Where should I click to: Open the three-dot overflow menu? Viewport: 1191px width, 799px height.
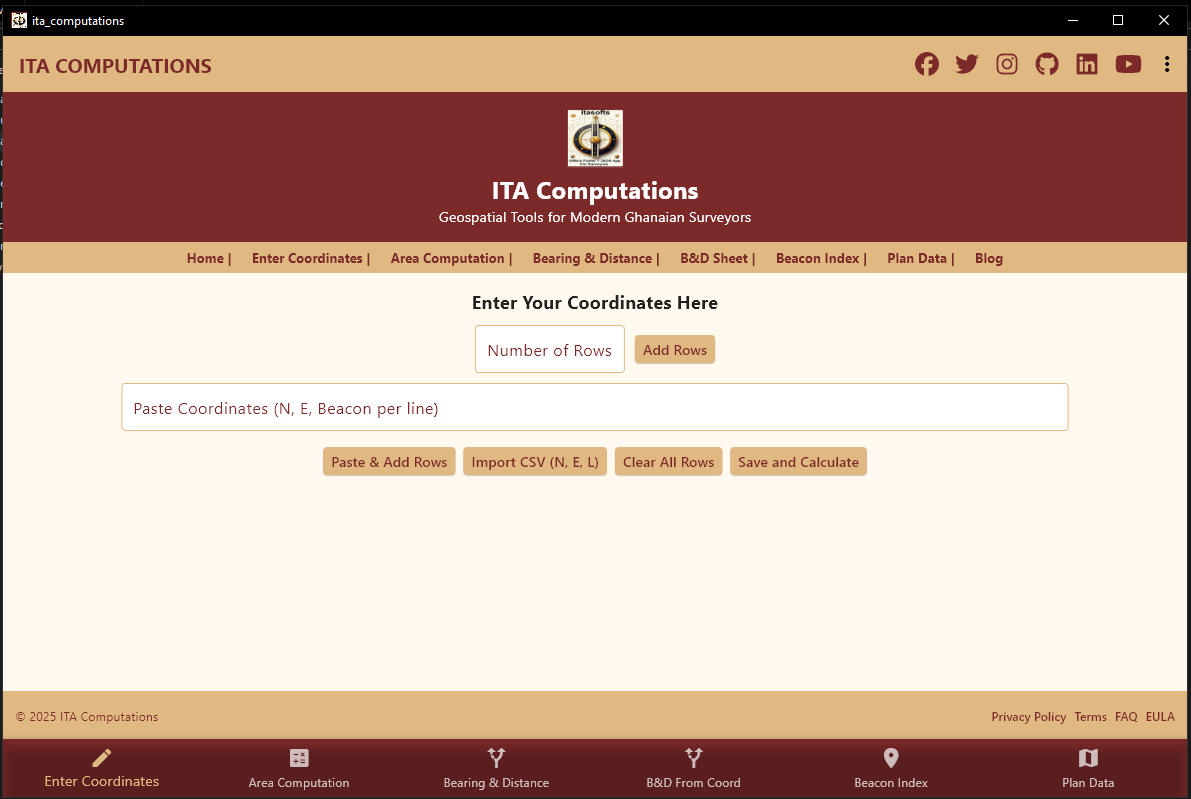(x=1167, y=64)
